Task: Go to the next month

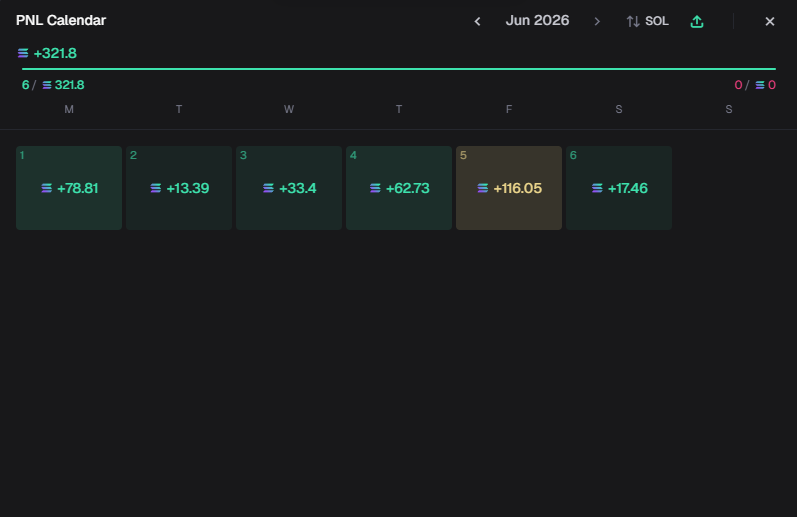Action: pyautogui.click(x=597, y=21)
